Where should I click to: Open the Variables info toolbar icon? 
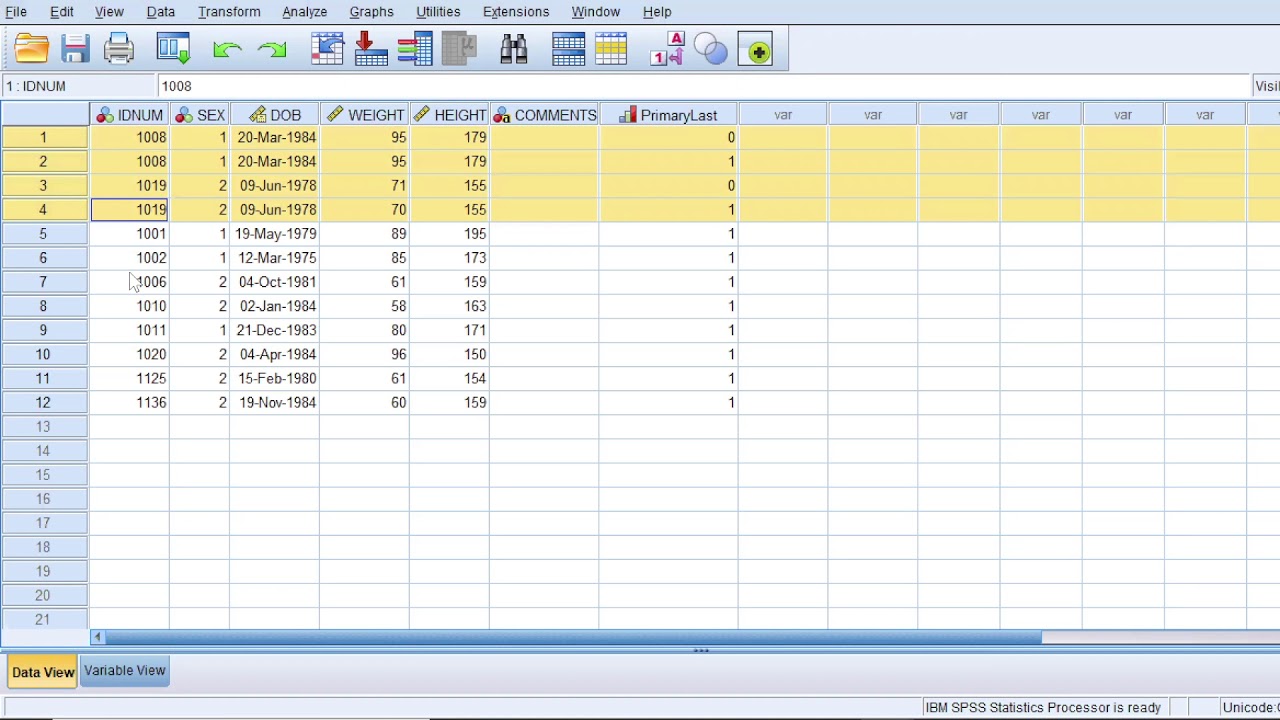click(x=414, y=49)
